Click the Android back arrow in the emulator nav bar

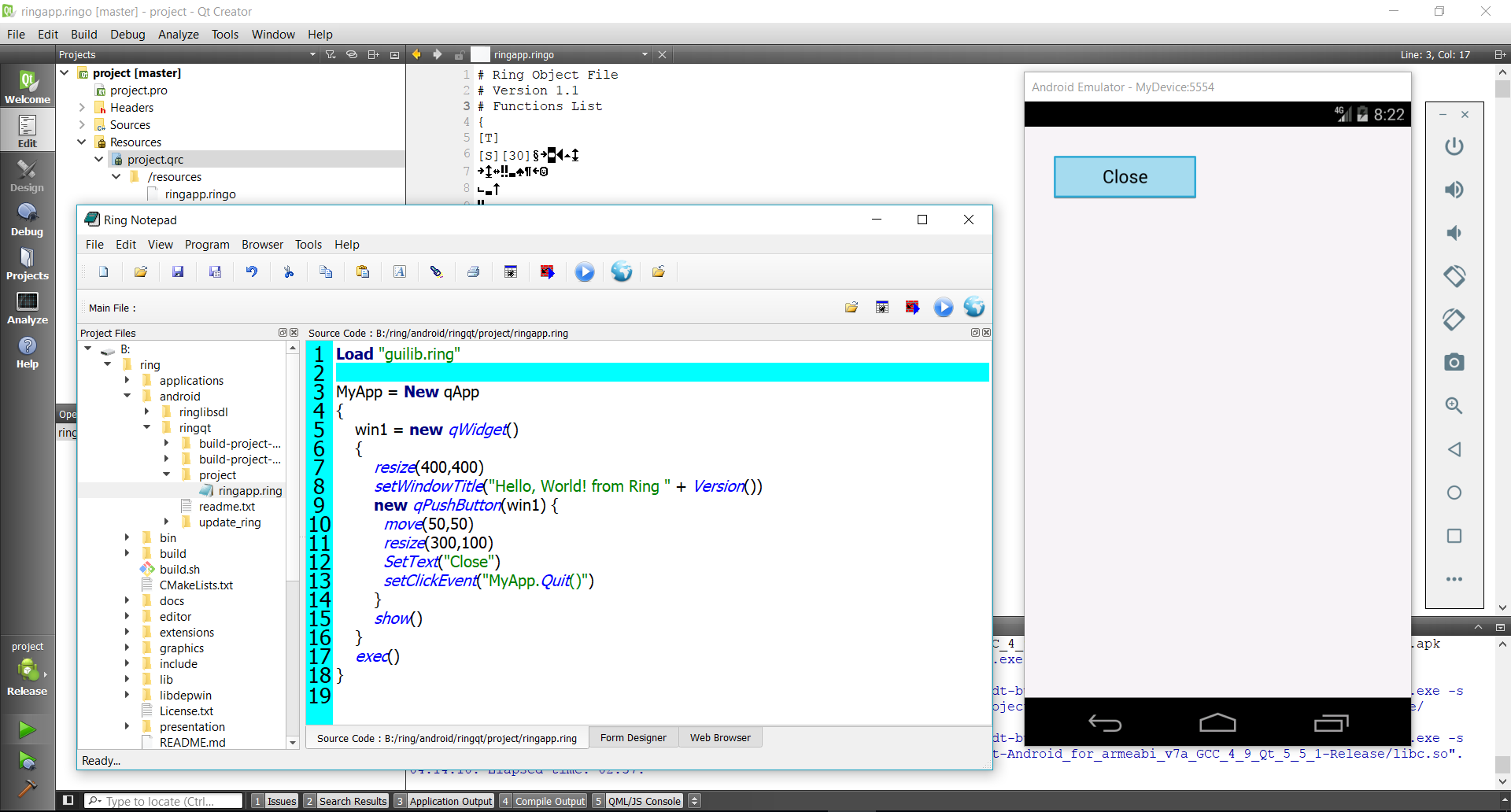coord(1105,722)
